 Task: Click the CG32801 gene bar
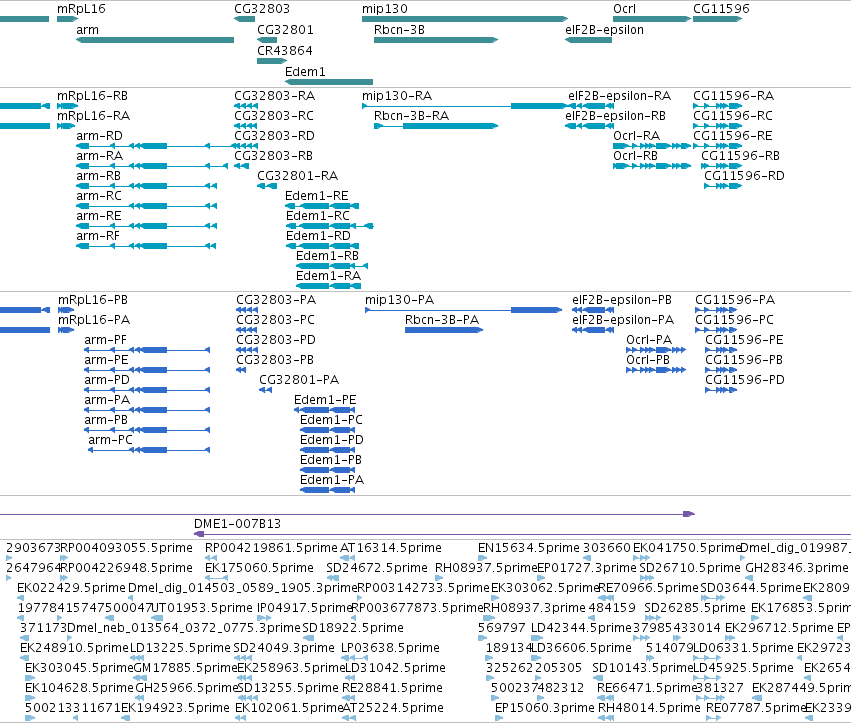[x=267, y=40]
